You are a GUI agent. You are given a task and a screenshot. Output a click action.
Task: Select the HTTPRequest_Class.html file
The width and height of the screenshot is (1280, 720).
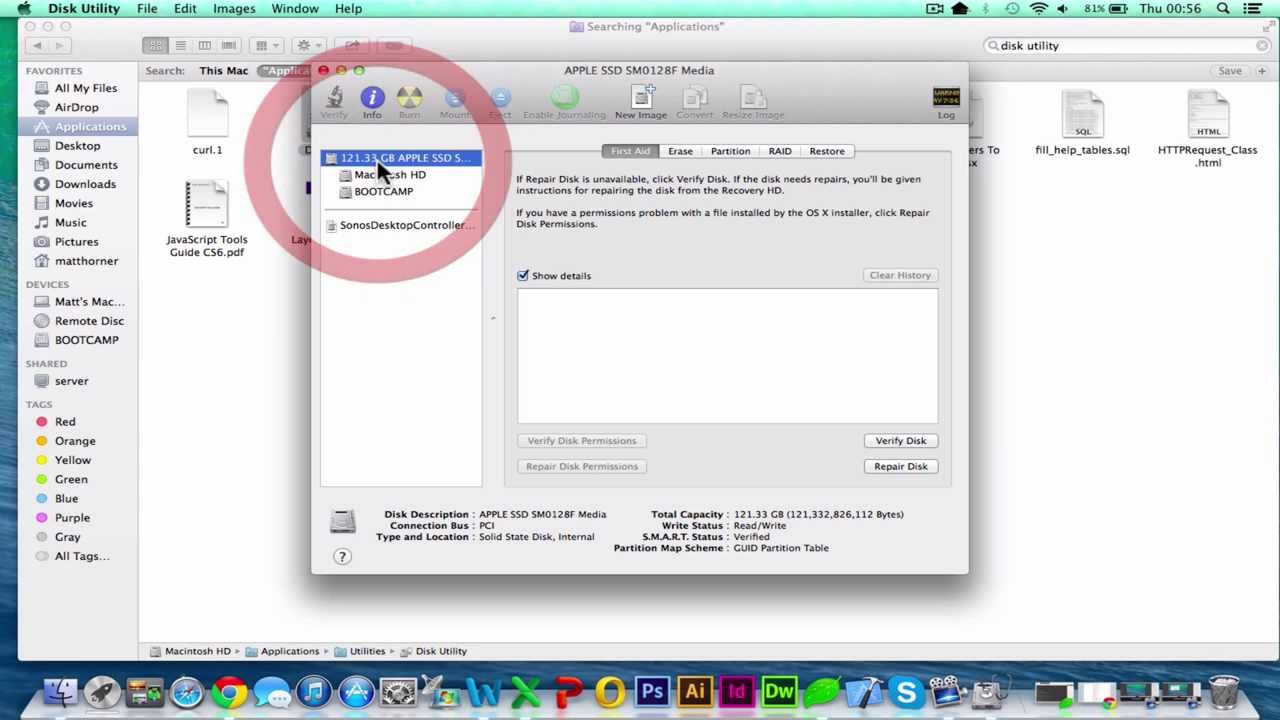(1207, 128)
